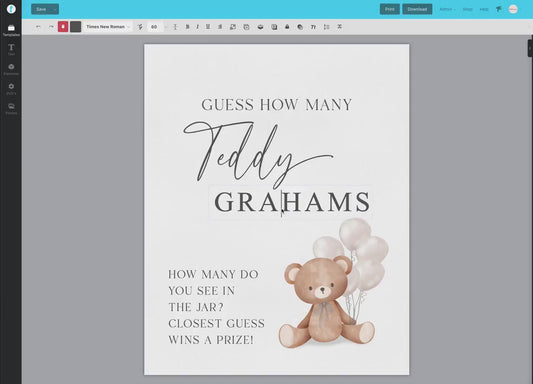Open the Templates sidebar panel

click(x=11, y=30)
